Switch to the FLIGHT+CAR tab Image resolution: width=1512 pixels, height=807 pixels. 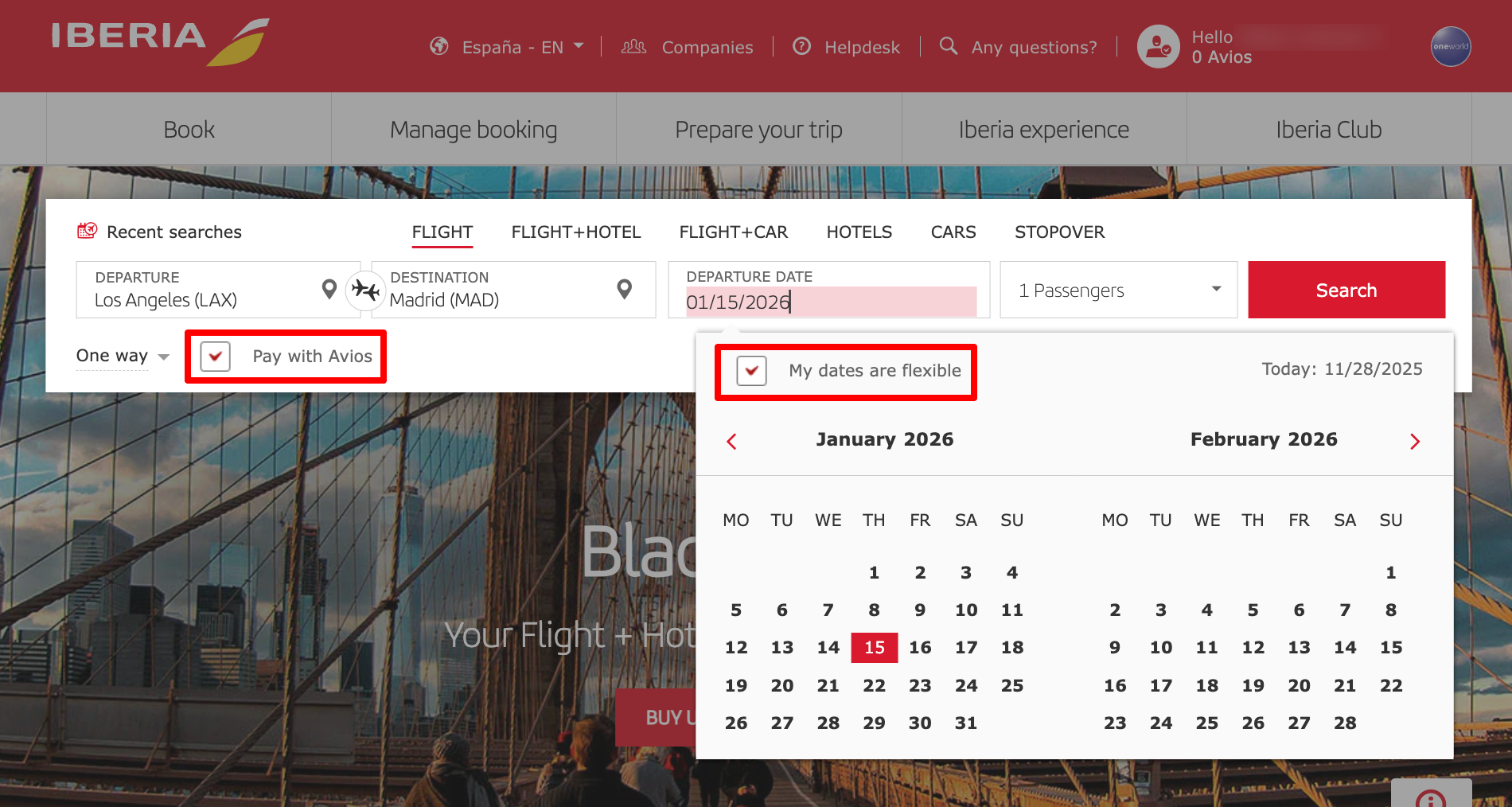[x=734, y=232]
